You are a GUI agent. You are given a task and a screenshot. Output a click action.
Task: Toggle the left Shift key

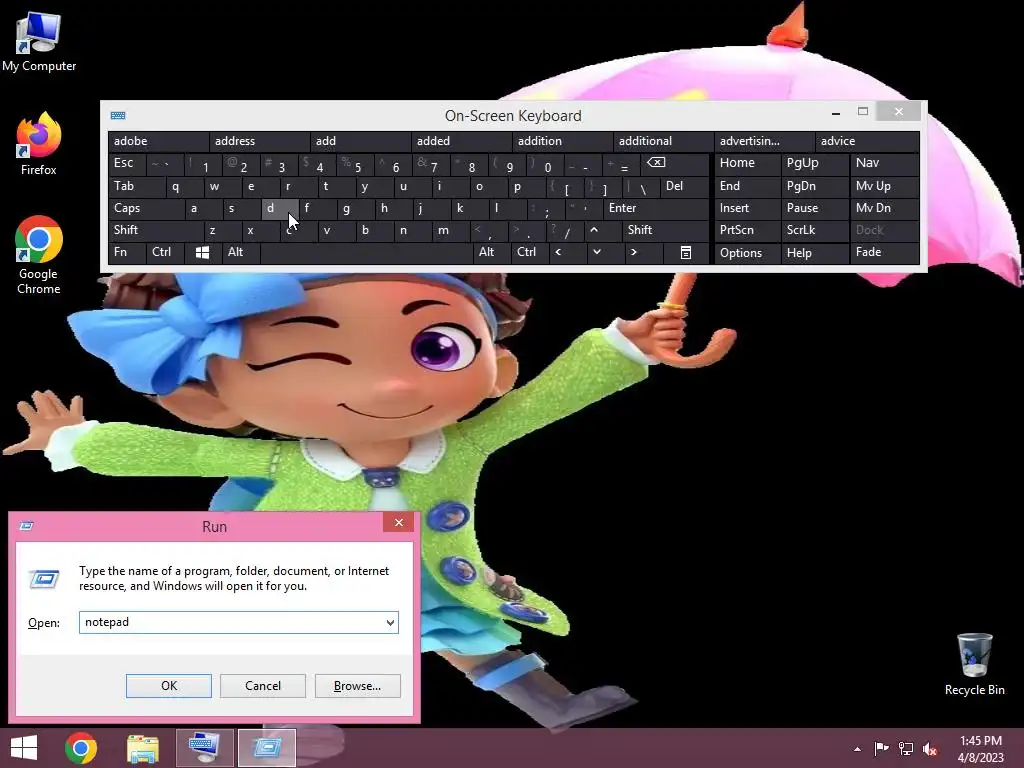point(155,230)
